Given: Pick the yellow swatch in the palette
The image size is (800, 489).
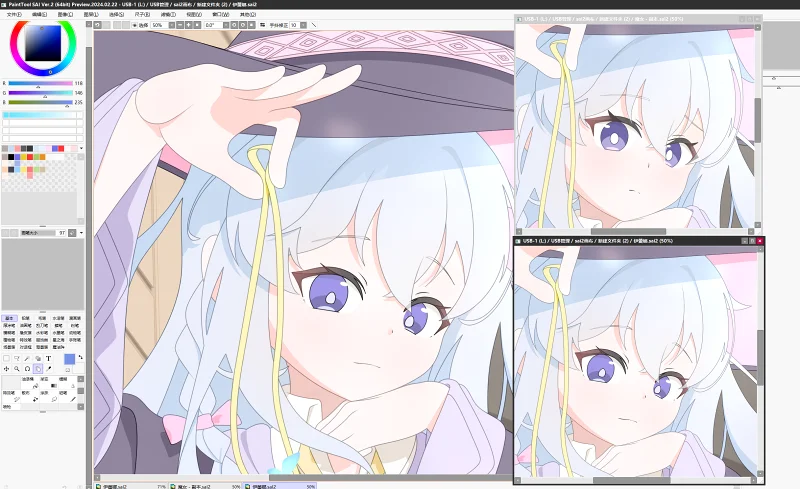Looking at the screenshot, I should coord(23,157).
